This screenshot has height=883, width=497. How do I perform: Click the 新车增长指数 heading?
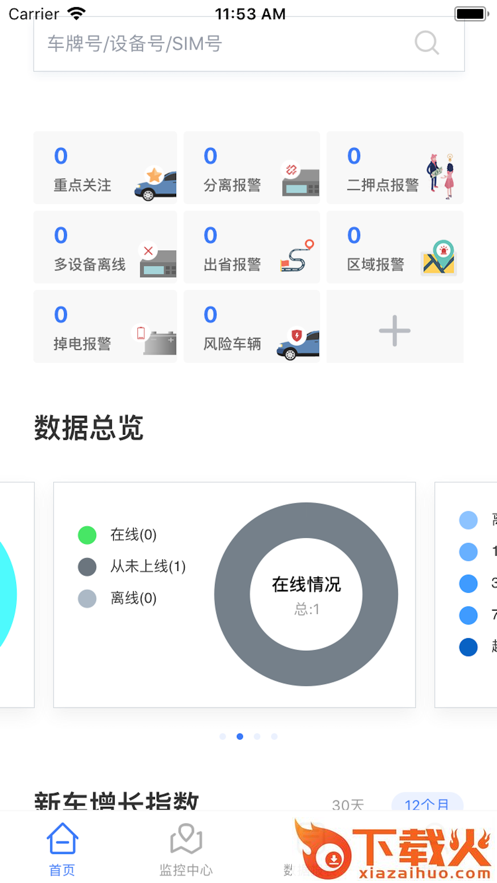[117, 801]
